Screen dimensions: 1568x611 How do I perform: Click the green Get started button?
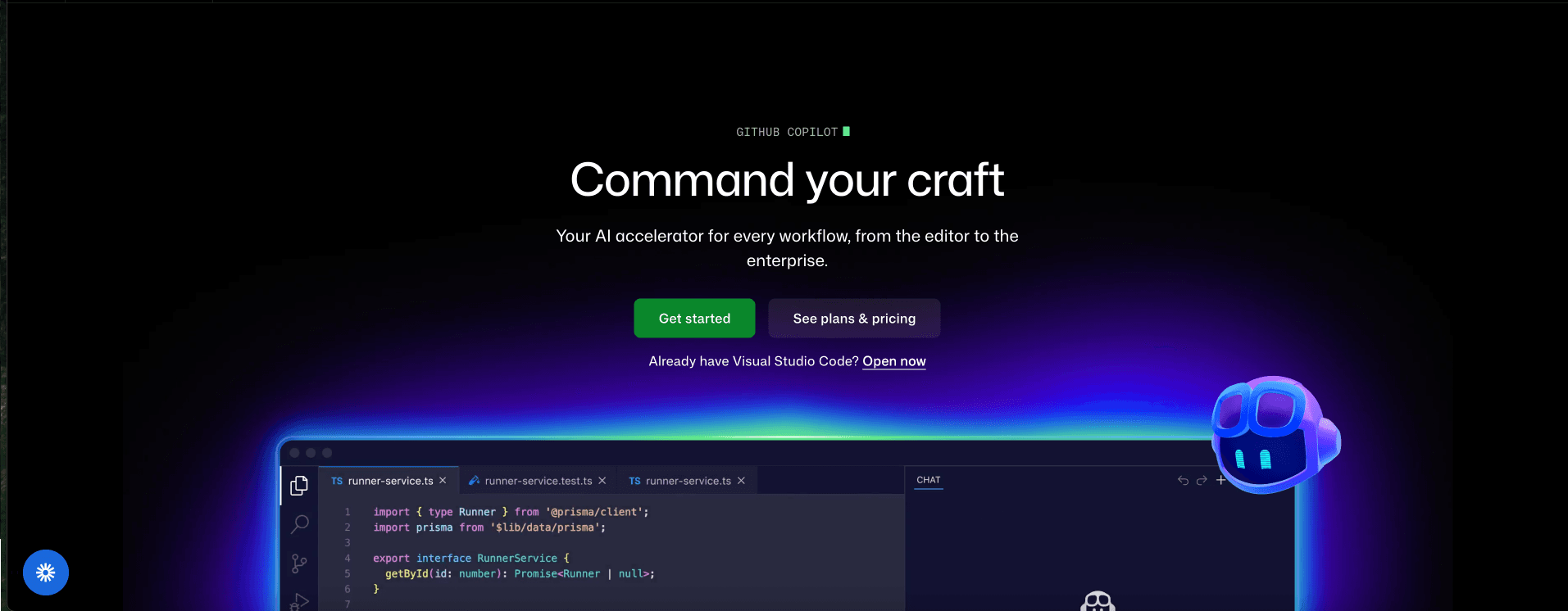[x=694, y=319]
